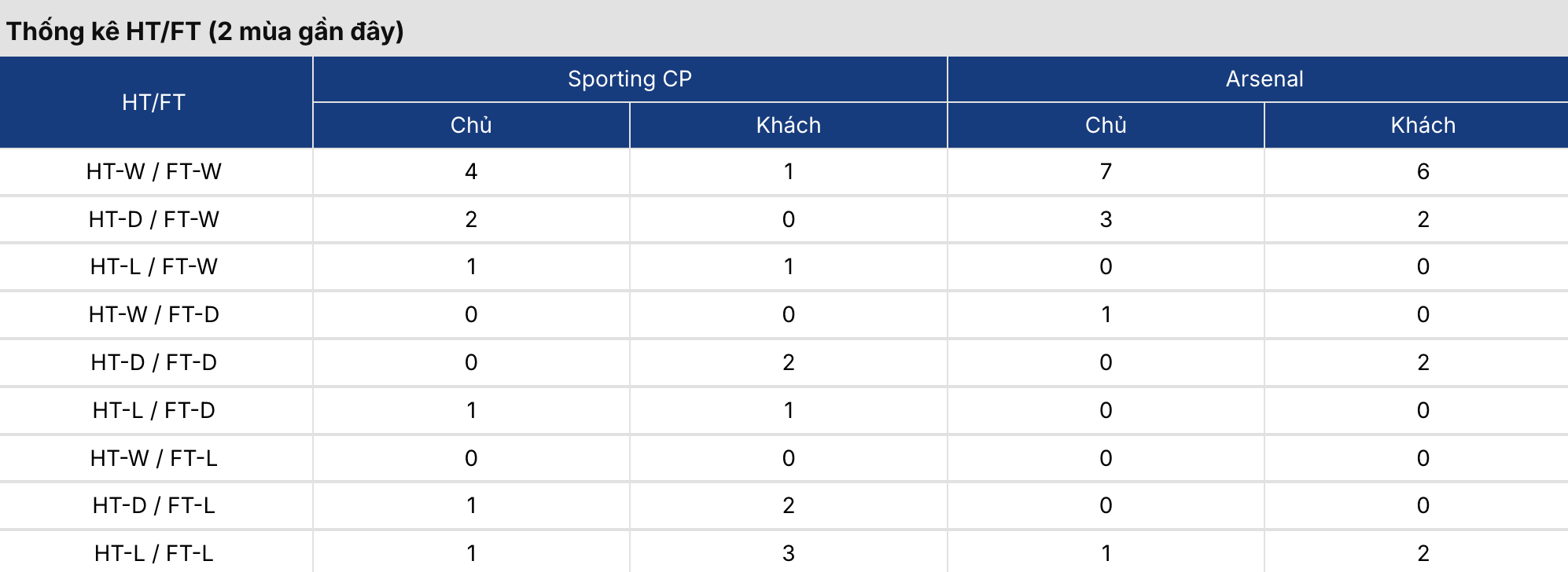Click the Khách subheader under Sporting CP
The width and height of the screenshot is (1568, 572).
tap(789, 126)
